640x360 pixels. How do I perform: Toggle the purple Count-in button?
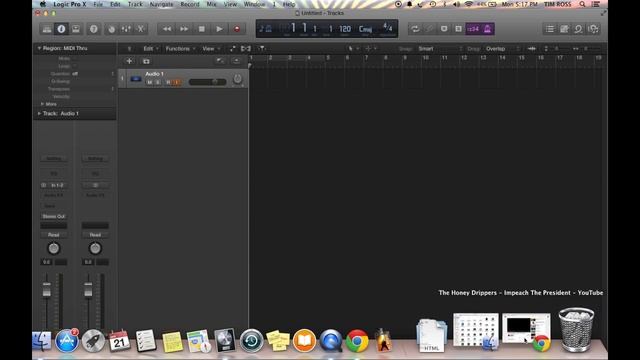coord(473,29)
